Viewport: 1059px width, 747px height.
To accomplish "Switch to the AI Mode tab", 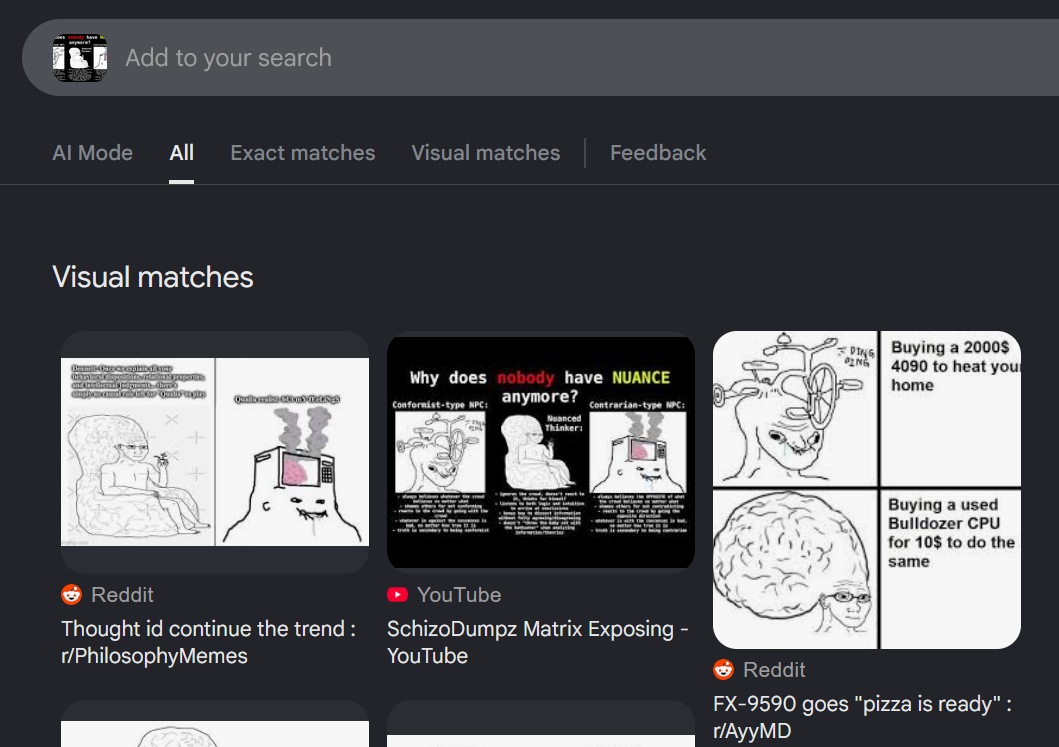I will 93,153.
